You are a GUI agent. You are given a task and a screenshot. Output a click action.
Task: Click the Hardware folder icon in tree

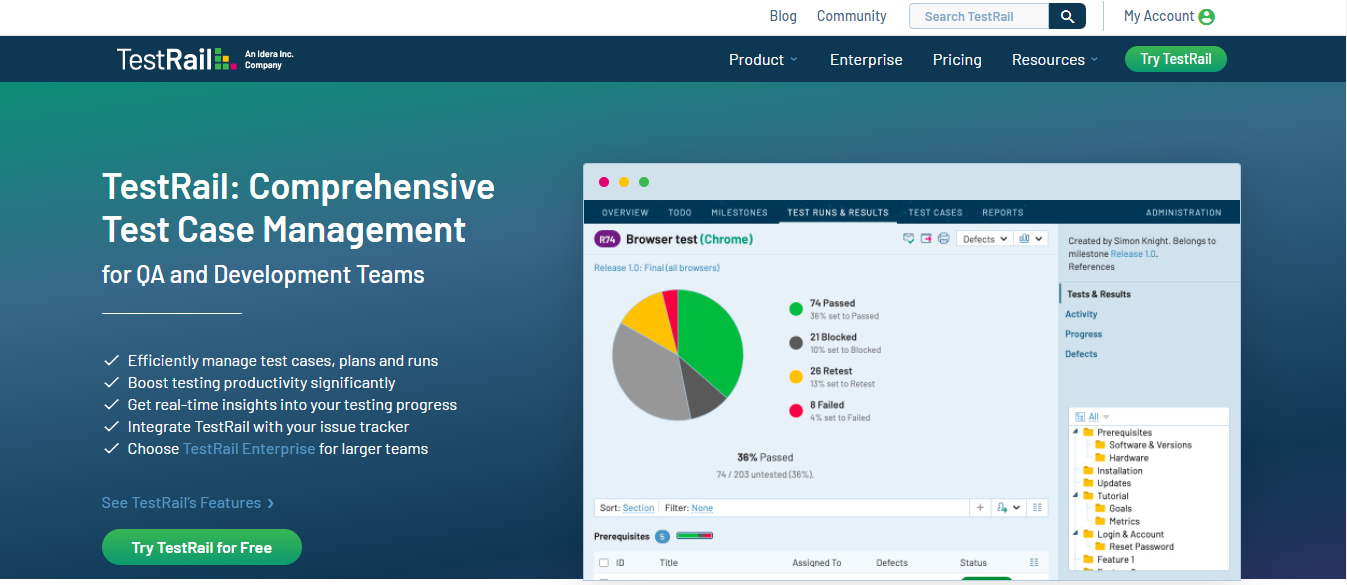(1101, 458)
